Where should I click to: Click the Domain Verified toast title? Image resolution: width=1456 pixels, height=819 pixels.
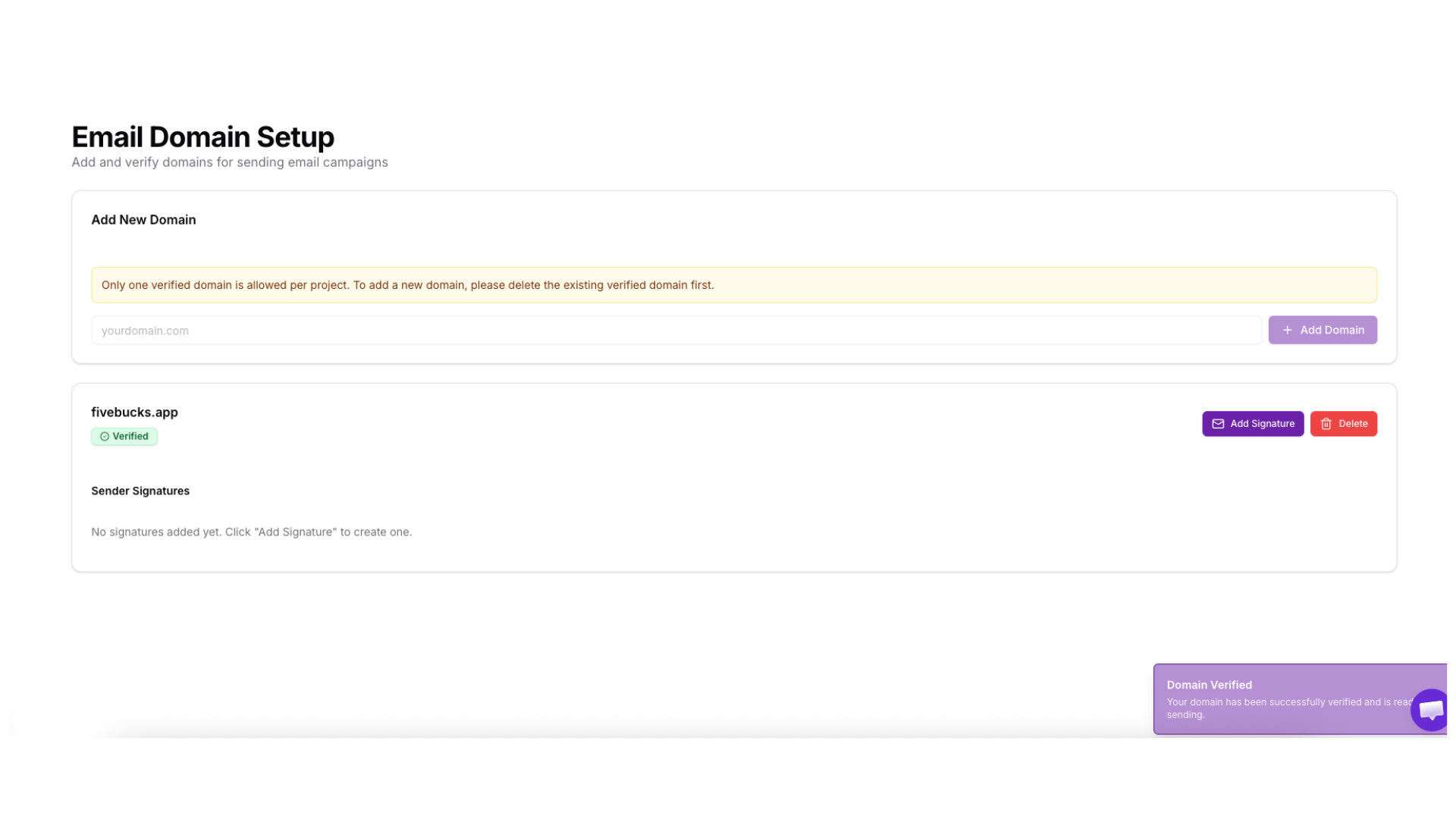pyautogui.click(x=1209, y=685)
